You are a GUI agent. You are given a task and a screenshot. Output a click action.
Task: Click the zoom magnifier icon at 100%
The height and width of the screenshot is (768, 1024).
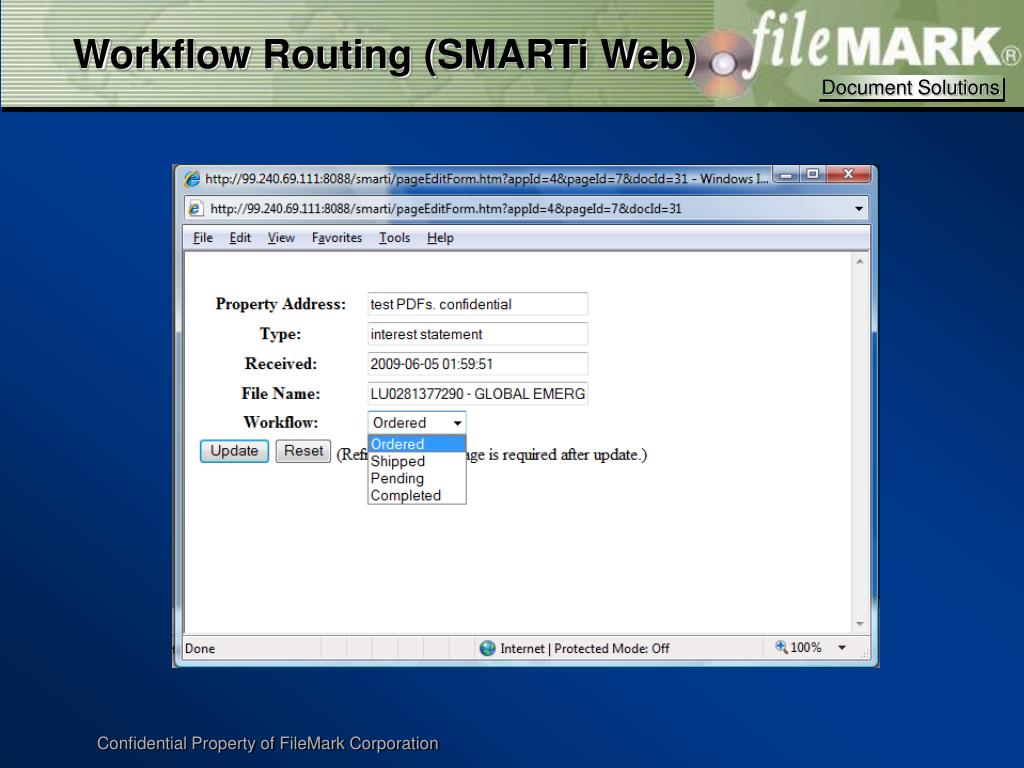click(x=781, y=647)
